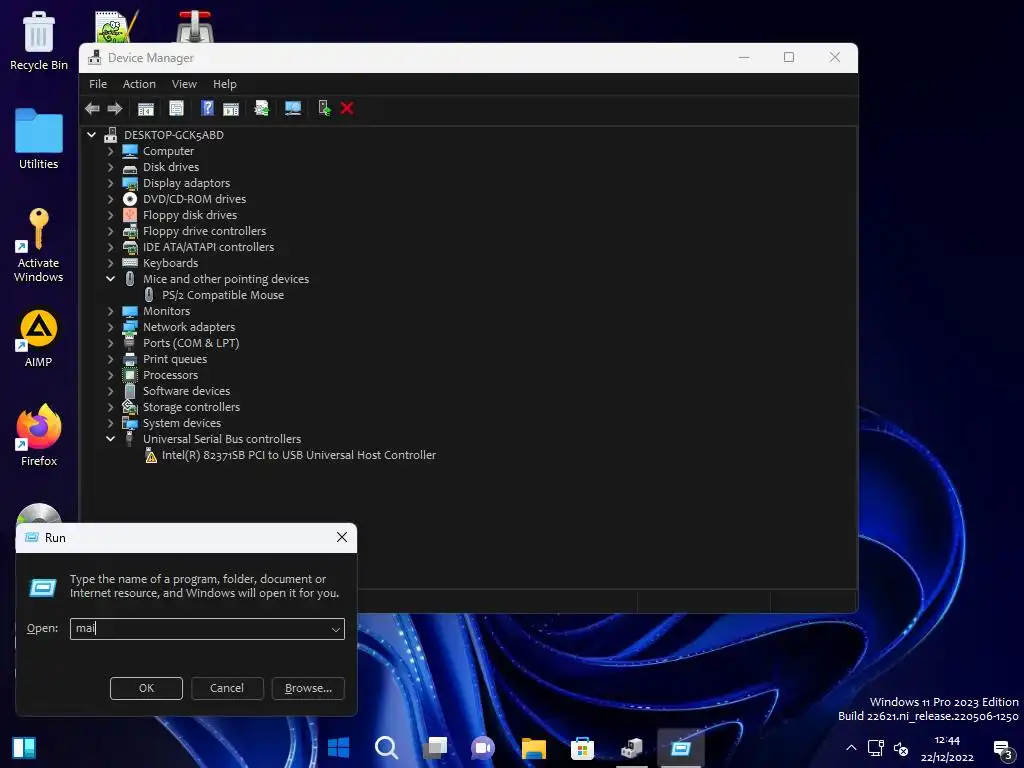
Task: Click the blue Help toolbar icon
Action: pos(207,108)
